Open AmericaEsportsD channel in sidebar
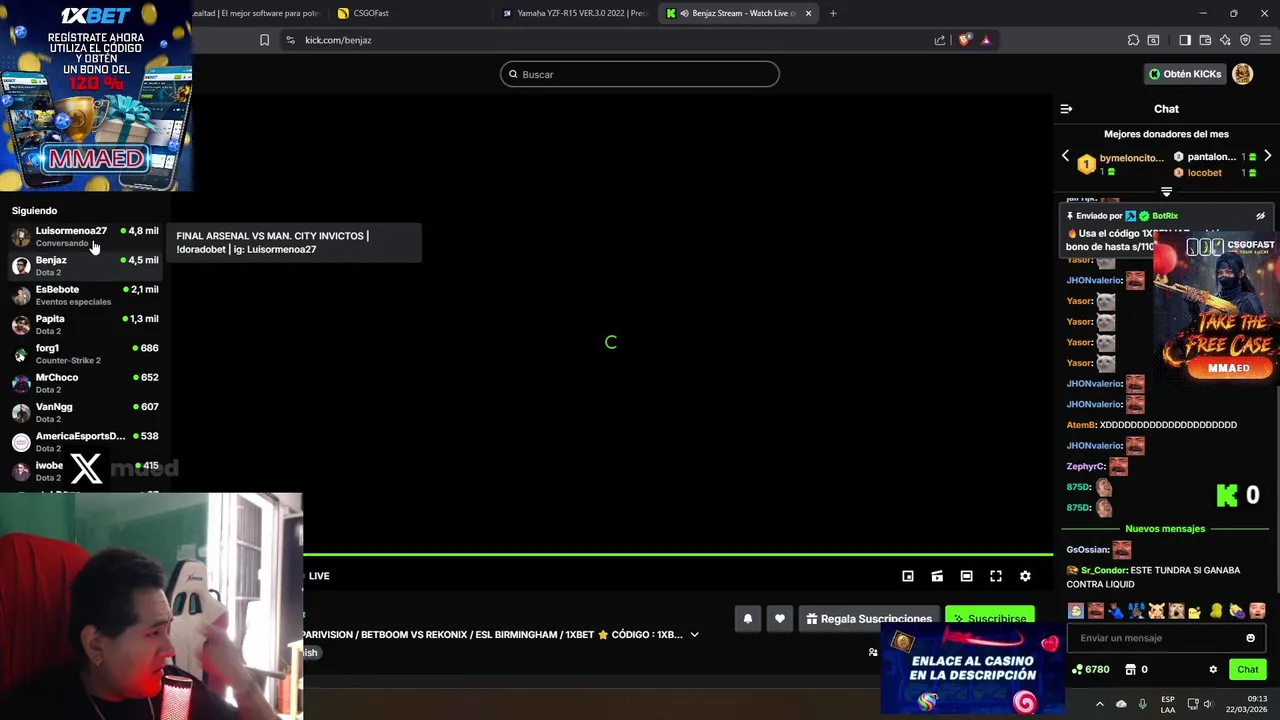The width and height of the screenshot is (1280, 720). 84,442
